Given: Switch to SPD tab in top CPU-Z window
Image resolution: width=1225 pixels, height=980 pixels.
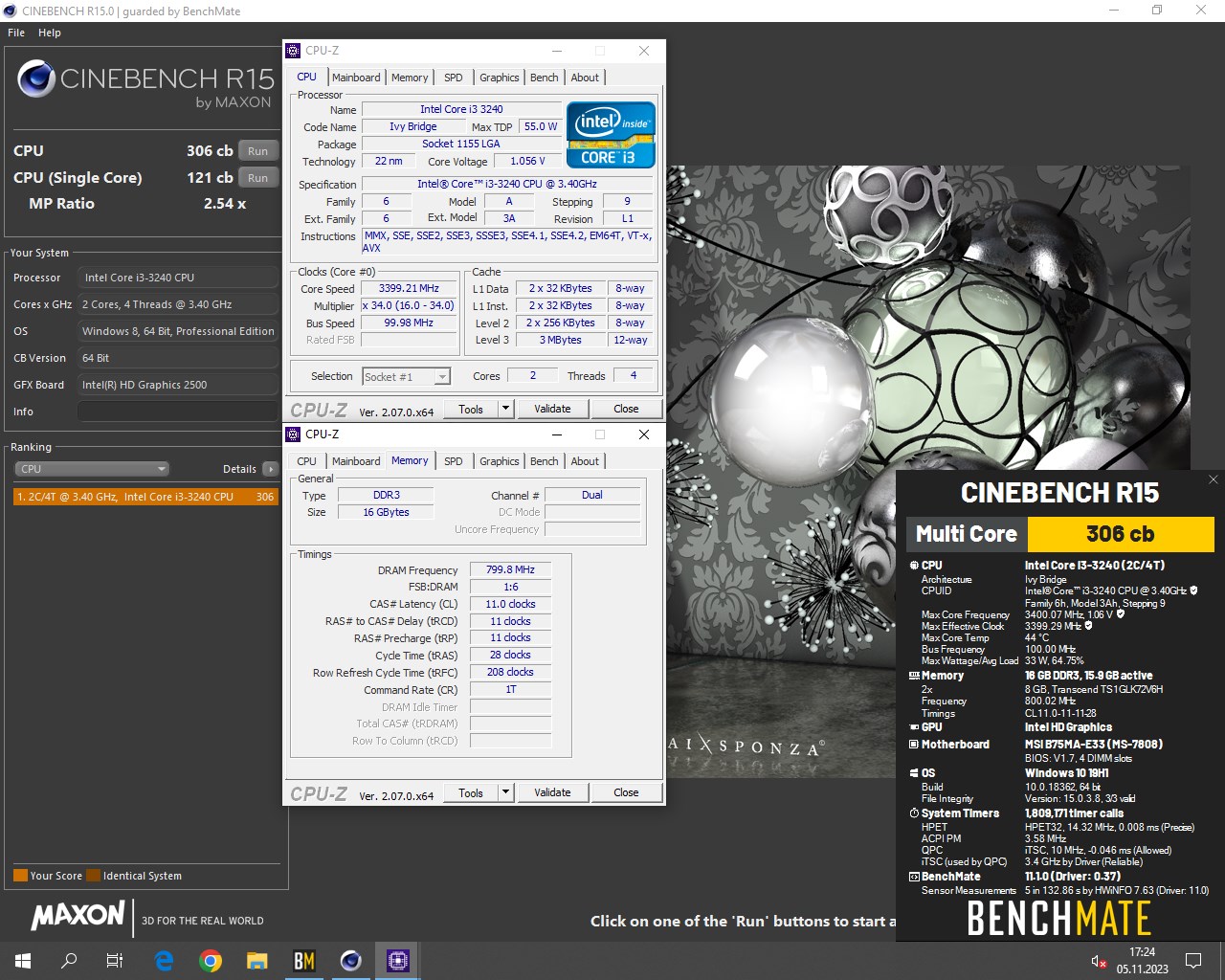Looking at the screenshot, I should pos(454,78).
